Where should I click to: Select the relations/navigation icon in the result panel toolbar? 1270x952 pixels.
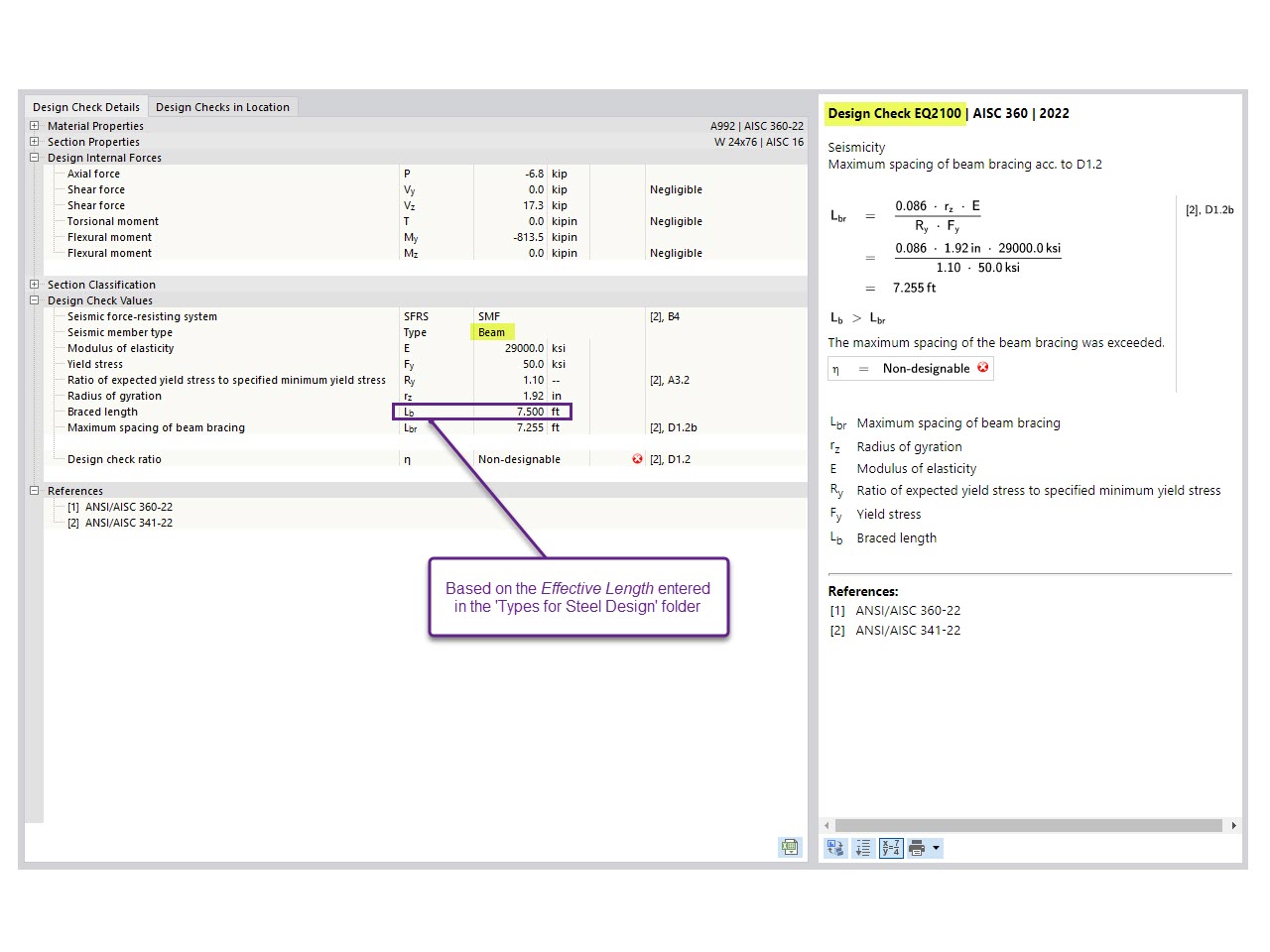pyautogui.click(x=835, y=847)
